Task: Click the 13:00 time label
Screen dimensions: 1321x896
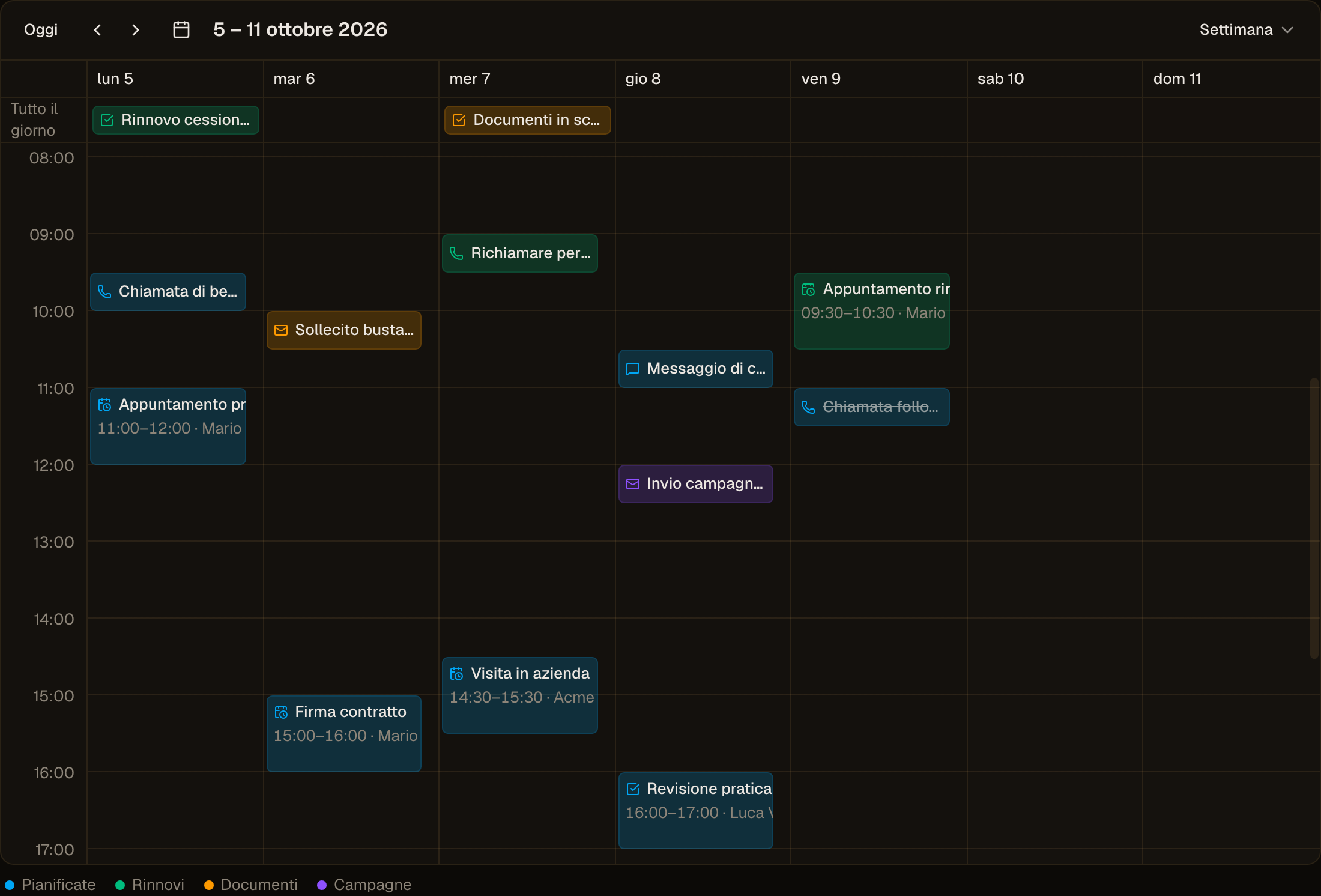Action: (53, 542)
